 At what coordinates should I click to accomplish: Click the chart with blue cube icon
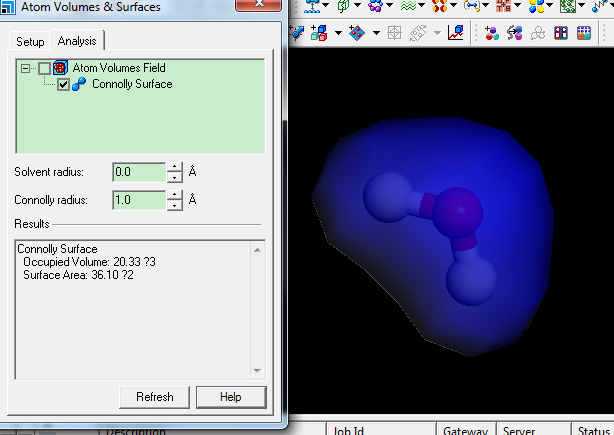456,33
